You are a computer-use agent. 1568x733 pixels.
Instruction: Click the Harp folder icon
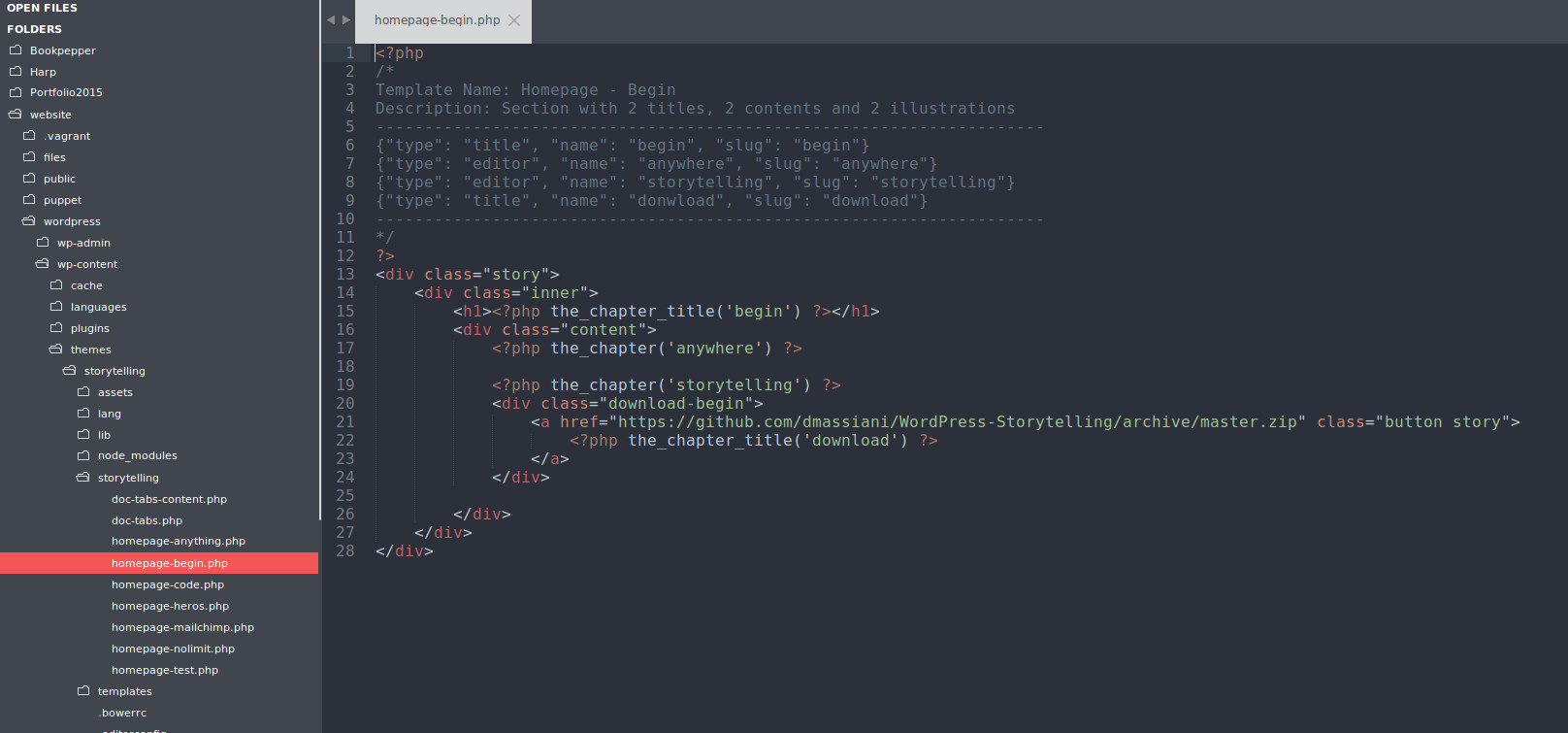point(16,71)
